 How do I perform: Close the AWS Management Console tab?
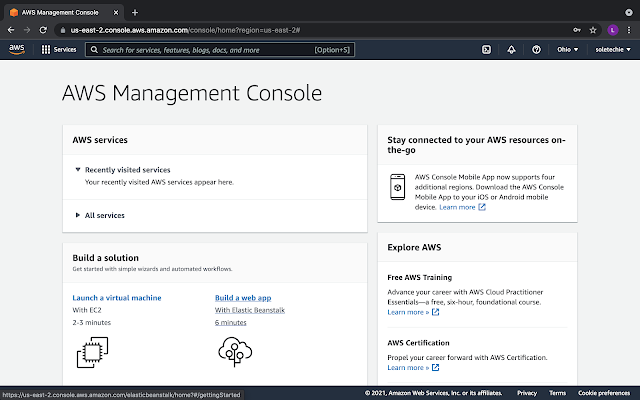pyautogui.click(x=116, y=13)
